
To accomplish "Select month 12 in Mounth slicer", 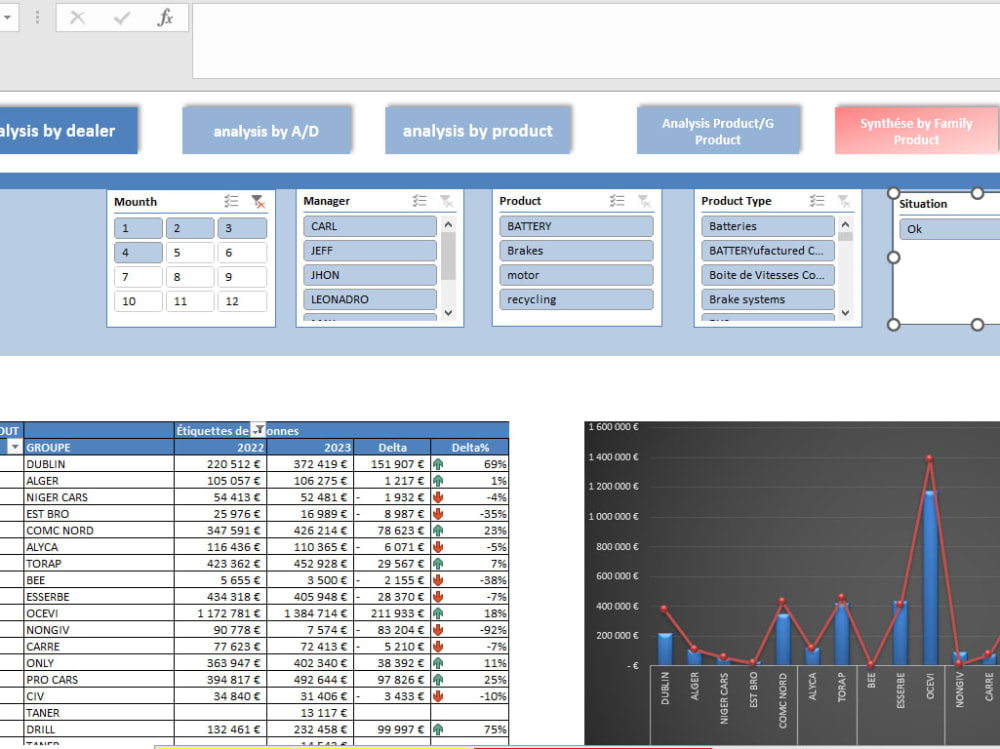I will [242, 300].
